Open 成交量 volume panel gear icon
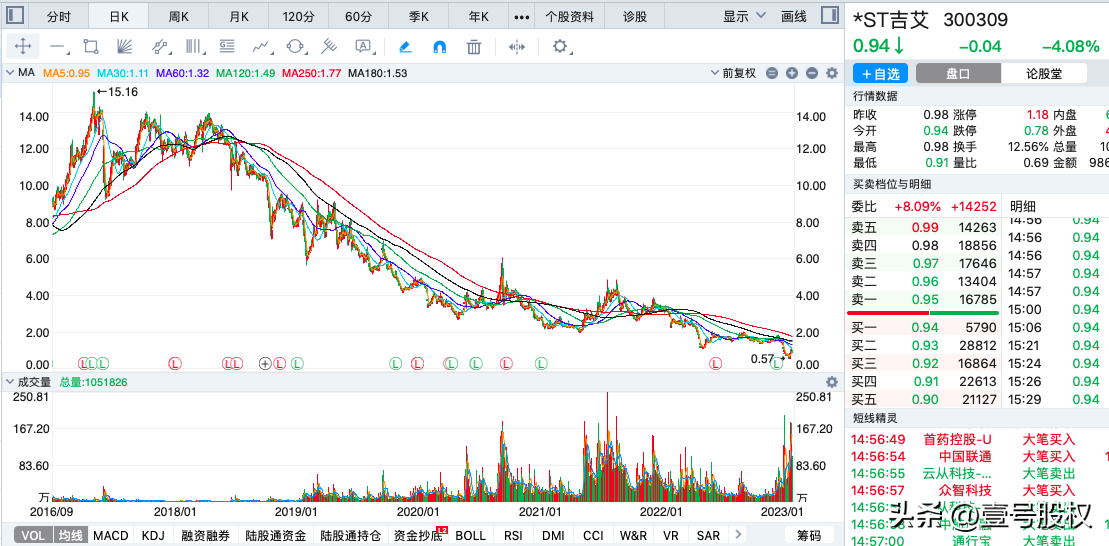Image resolution: width=1109 pixels, height=546 pixels. pyautogui.click(x=832, y=382)
